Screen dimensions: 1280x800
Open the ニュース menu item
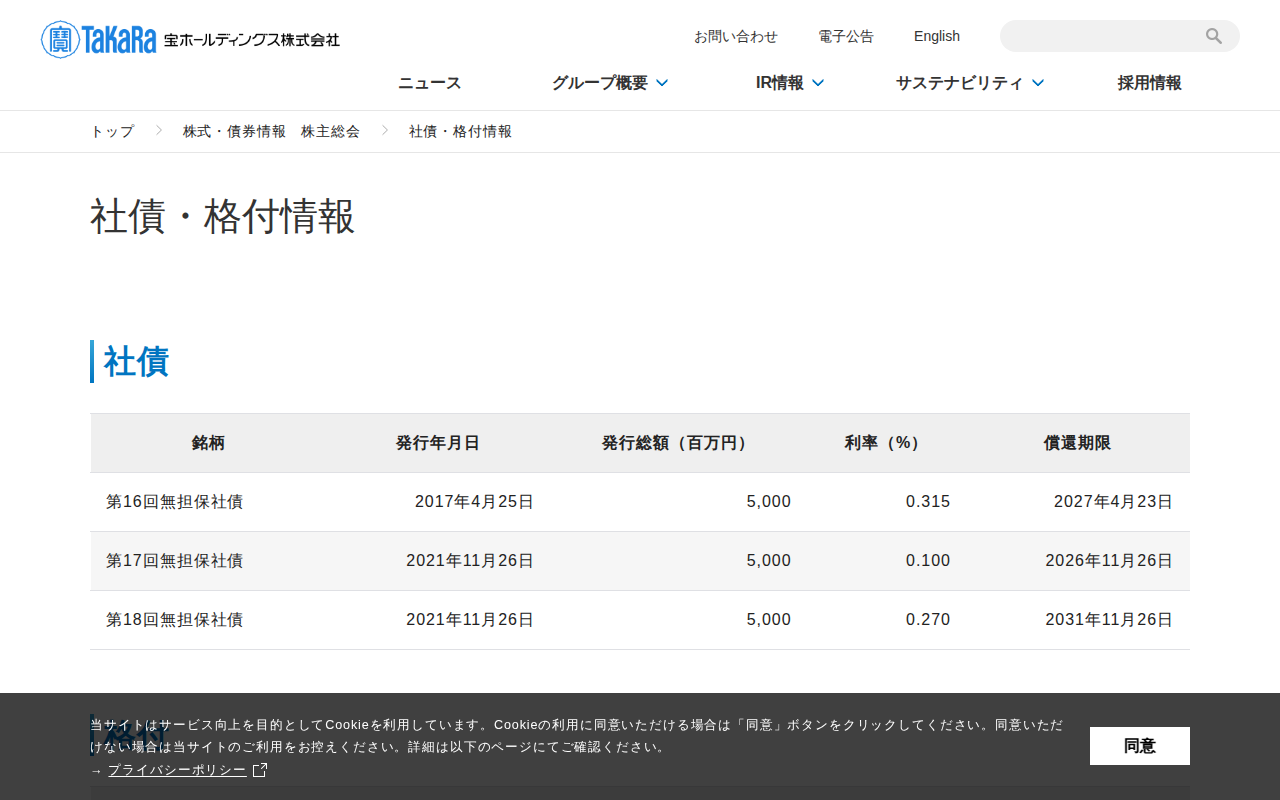(430, 83)
